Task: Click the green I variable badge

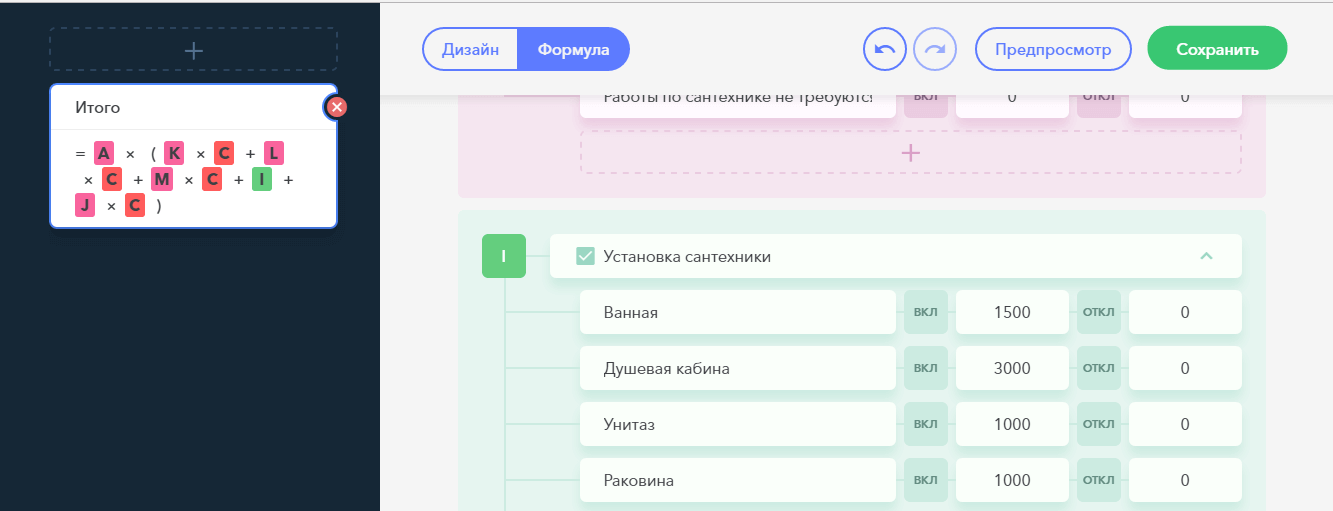Action: (x=503, y=256)
